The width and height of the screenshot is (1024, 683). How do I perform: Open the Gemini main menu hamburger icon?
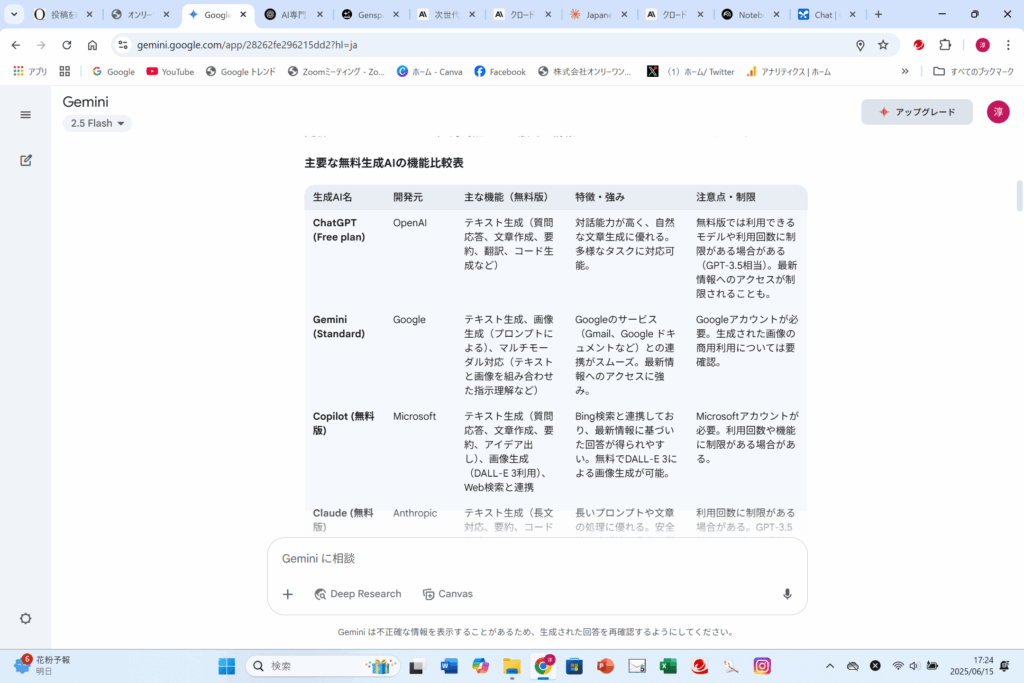(25, 115)
